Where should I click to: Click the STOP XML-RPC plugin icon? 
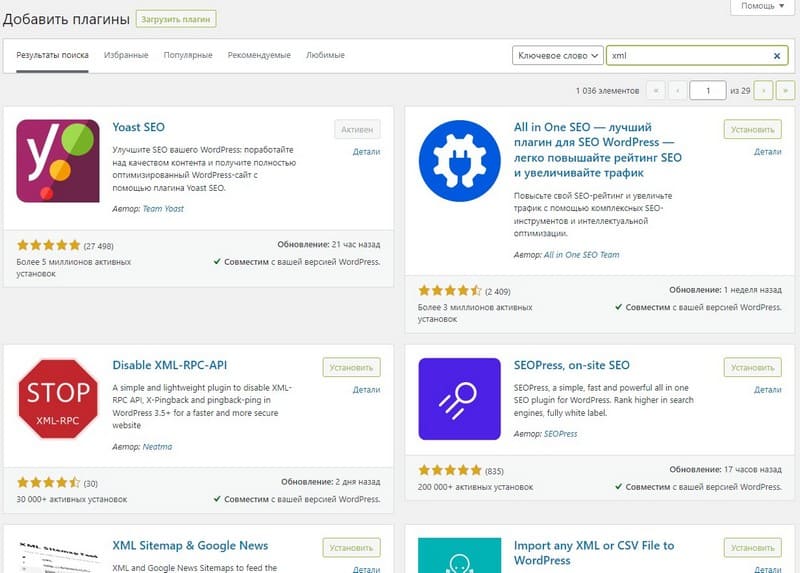pos(58,398)
